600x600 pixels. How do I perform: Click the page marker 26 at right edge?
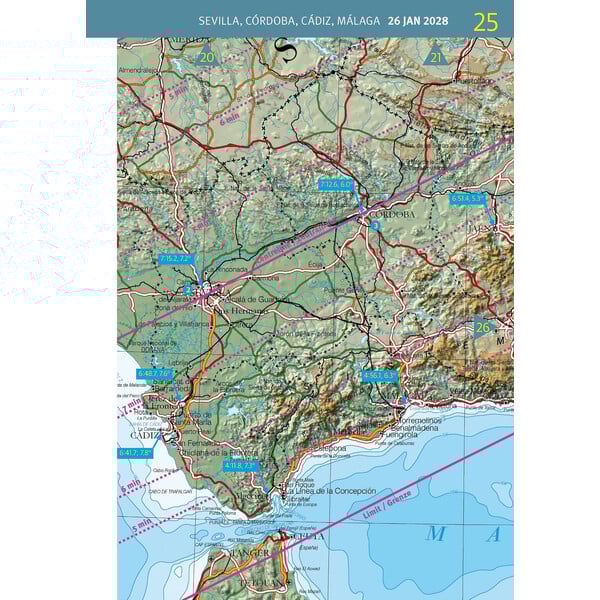tap(483, 327)
